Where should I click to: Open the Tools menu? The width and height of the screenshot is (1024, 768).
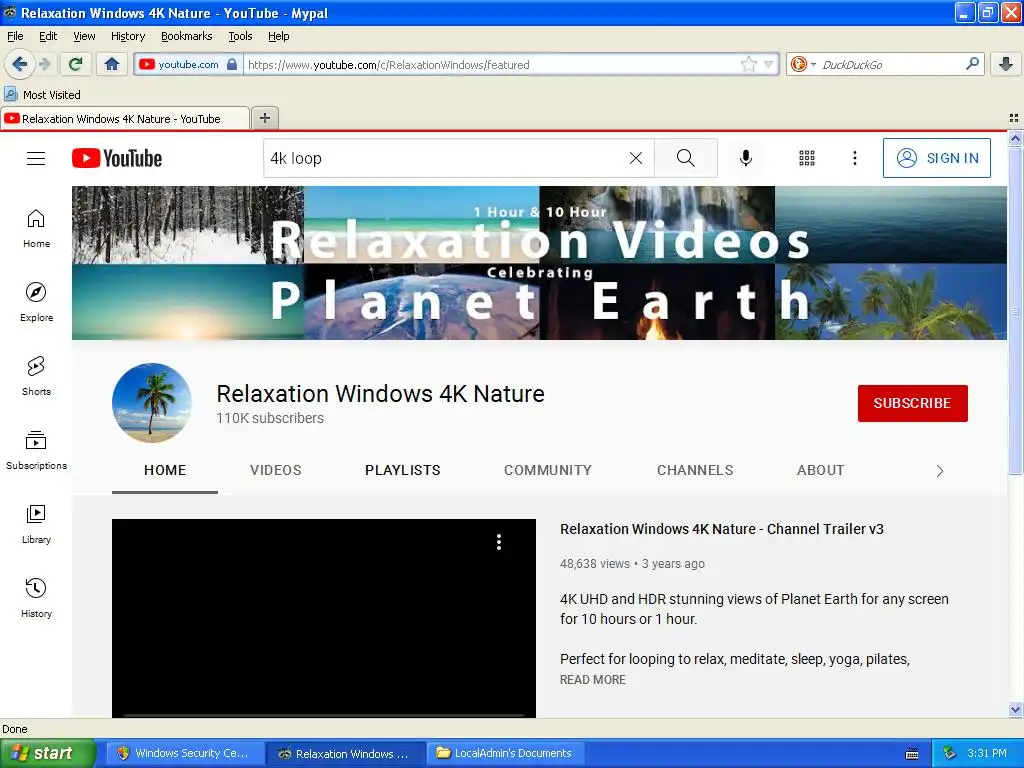[240, 36]
